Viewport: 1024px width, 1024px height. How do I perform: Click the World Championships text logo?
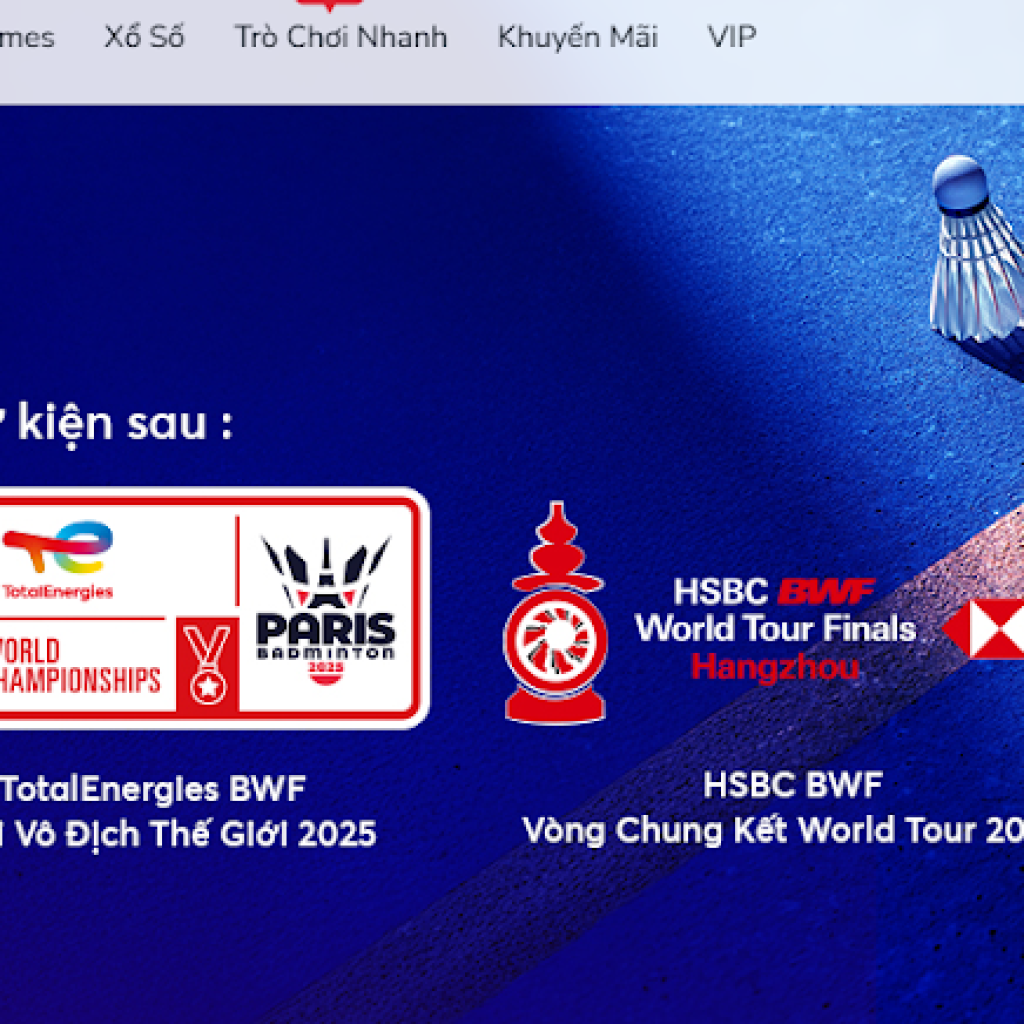tap(80, 665)
